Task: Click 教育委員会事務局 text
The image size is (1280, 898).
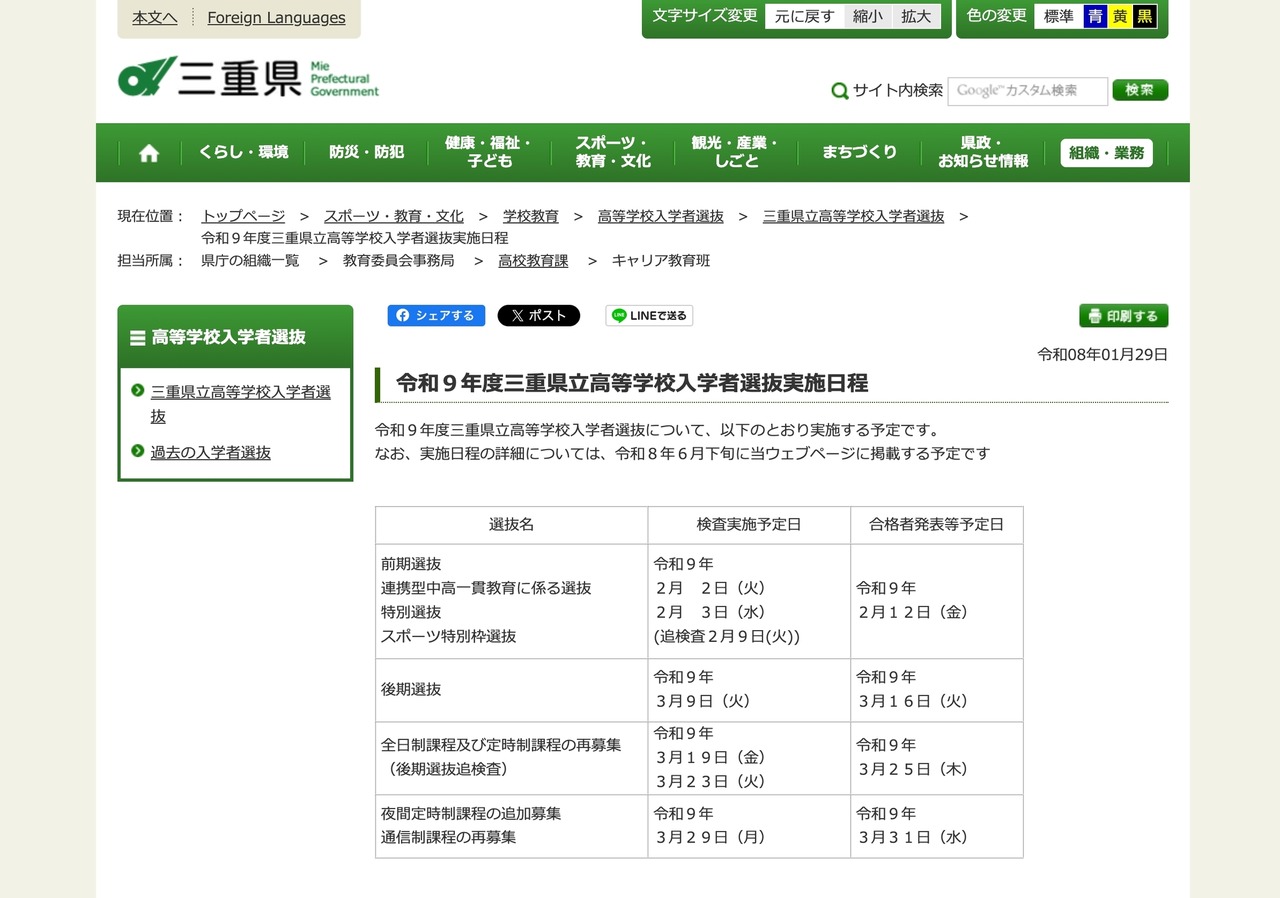Action: (x=399, y=261)
